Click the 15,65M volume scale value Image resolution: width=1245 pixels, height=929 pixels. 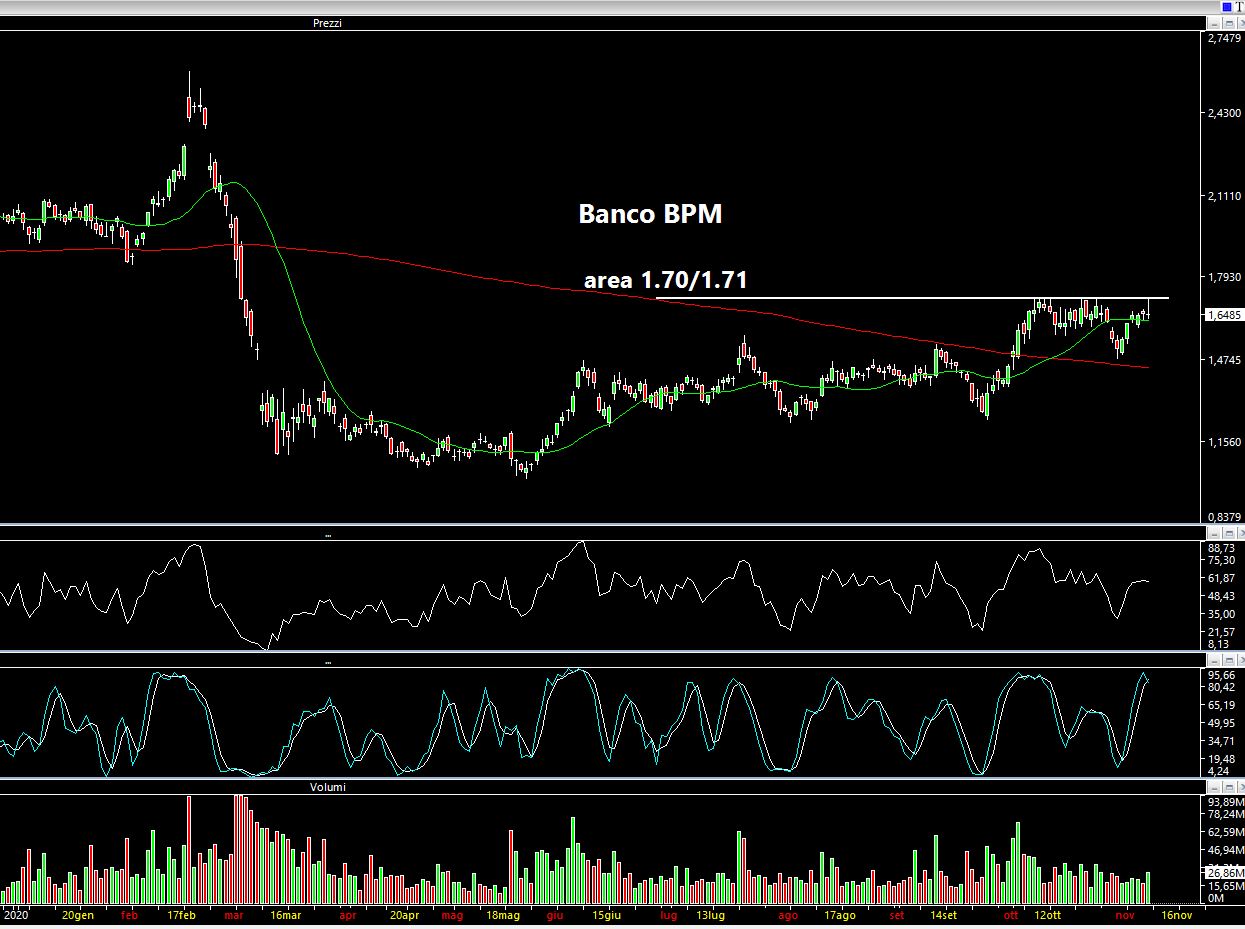pos(1224,886)
